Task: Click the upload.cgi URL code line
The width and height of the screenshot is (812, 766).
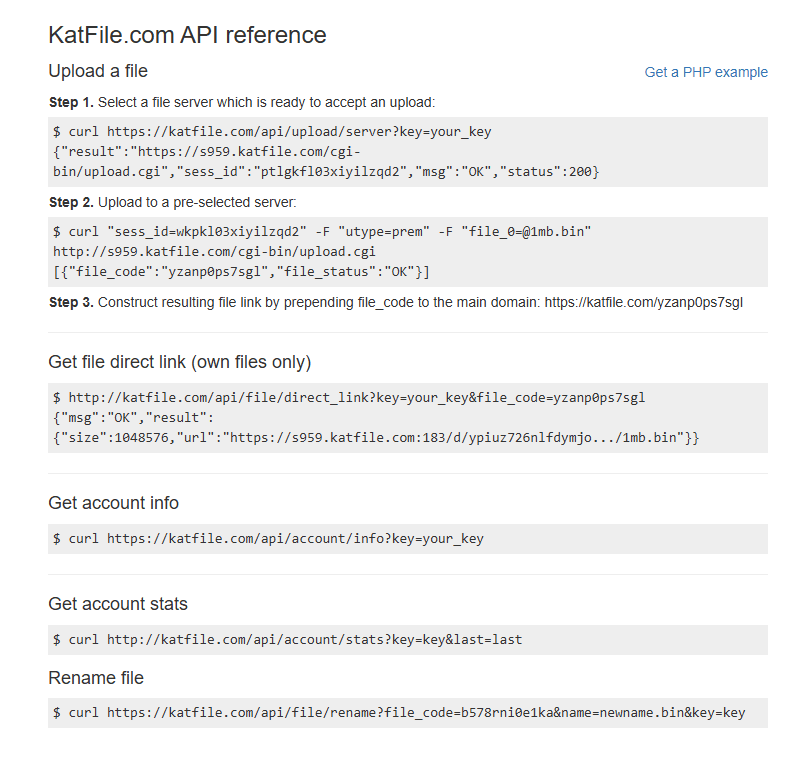Action: pos(214,251)
